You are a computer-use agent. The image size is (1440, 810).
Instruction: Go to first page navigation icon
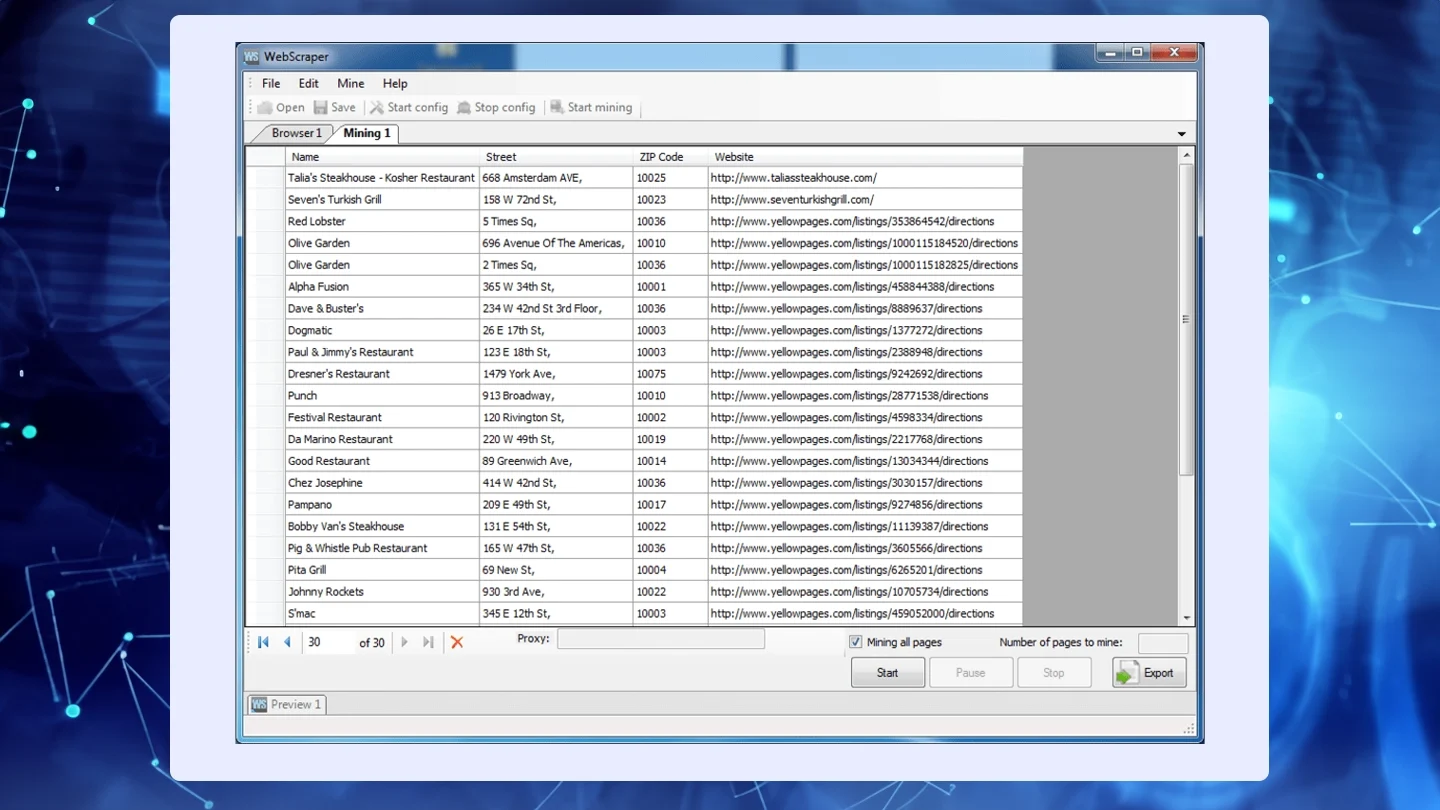pos(263,642)
